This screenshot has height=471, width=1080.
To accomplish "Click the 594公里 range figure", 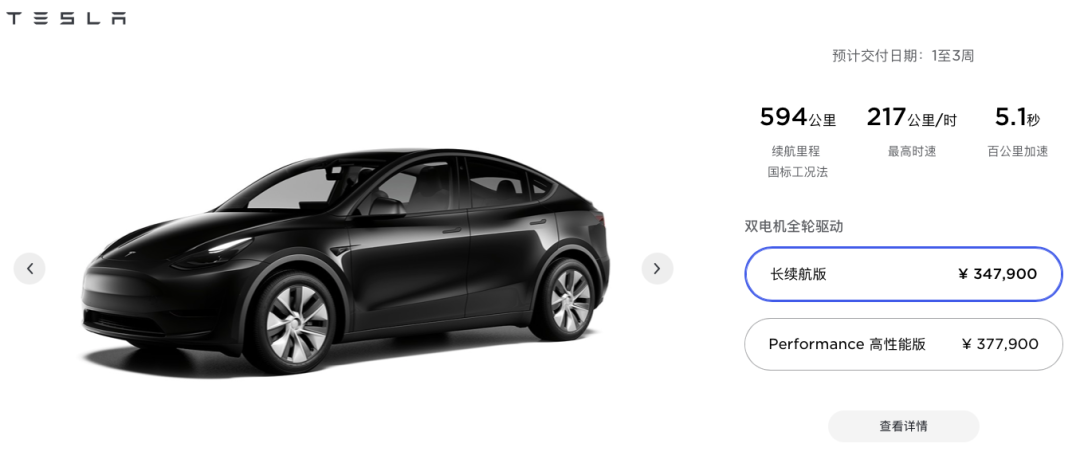I will click(x=798, y=118).
